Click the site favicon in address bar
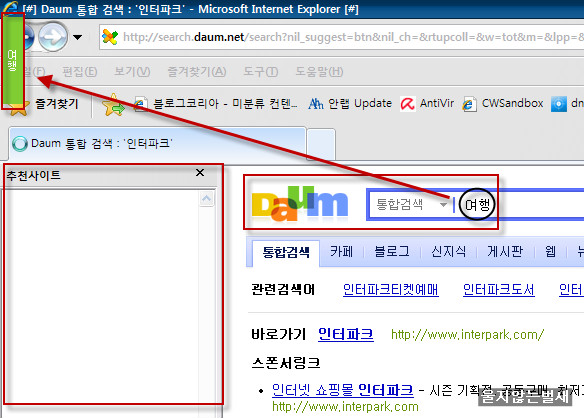The width and height of the screenshot is (584, 418). [110, 37]
